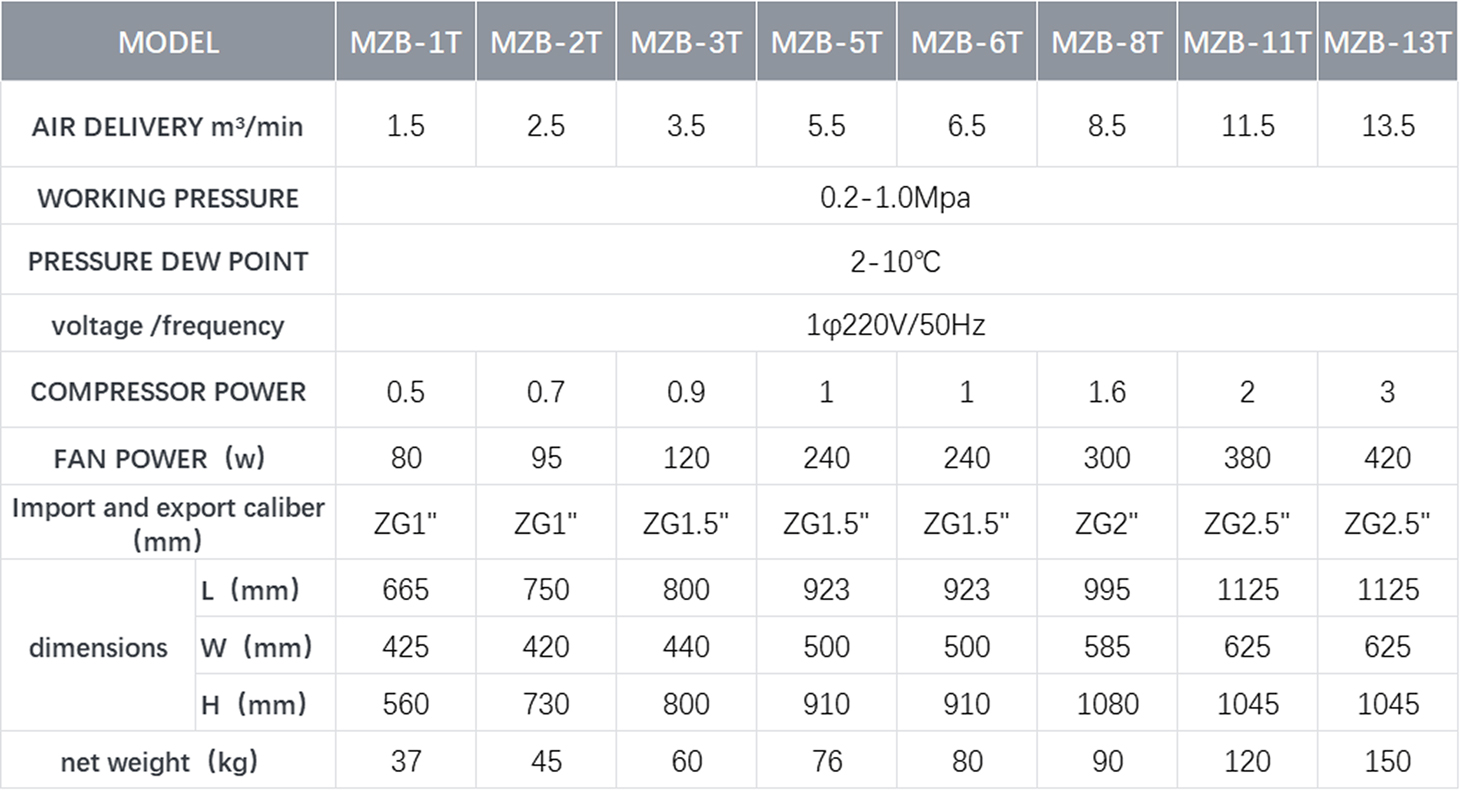Click the air delivery value 11.5
The width and height of the screenshot is (1460, 790).
coord(1247,127)
